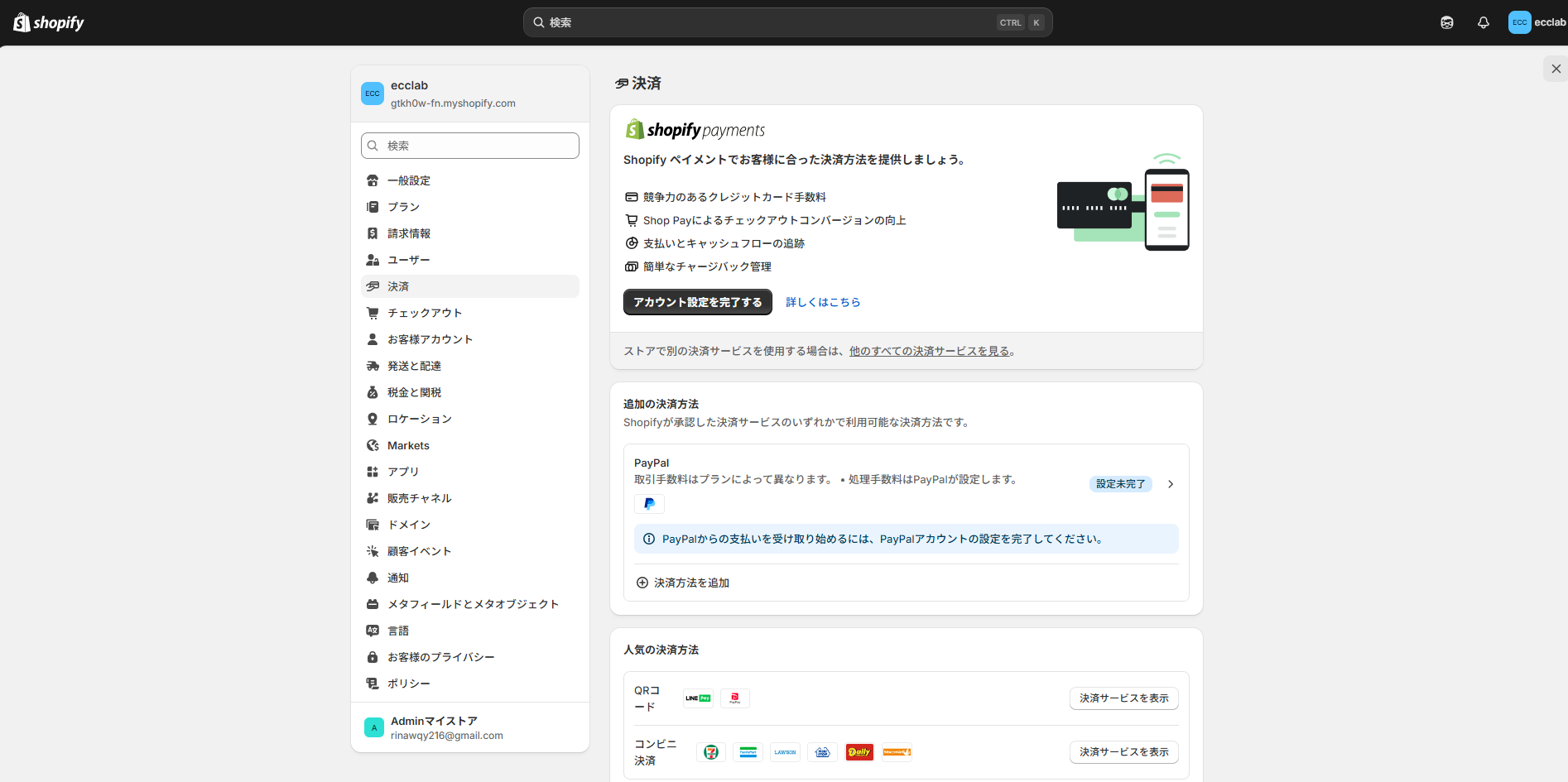Viewport: 1568px width, 782px height.
Task: Click the notifications bell icon
Action: (1483, 22)
